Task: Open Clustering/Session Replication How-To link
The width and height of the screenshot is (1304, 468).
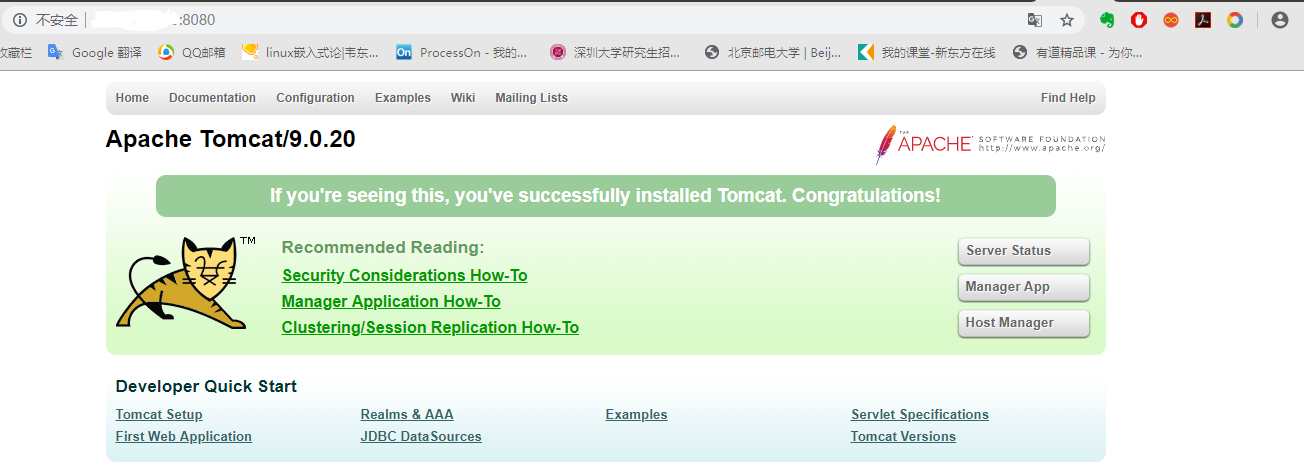Action: pyautogui.click(x=430, y=327)
